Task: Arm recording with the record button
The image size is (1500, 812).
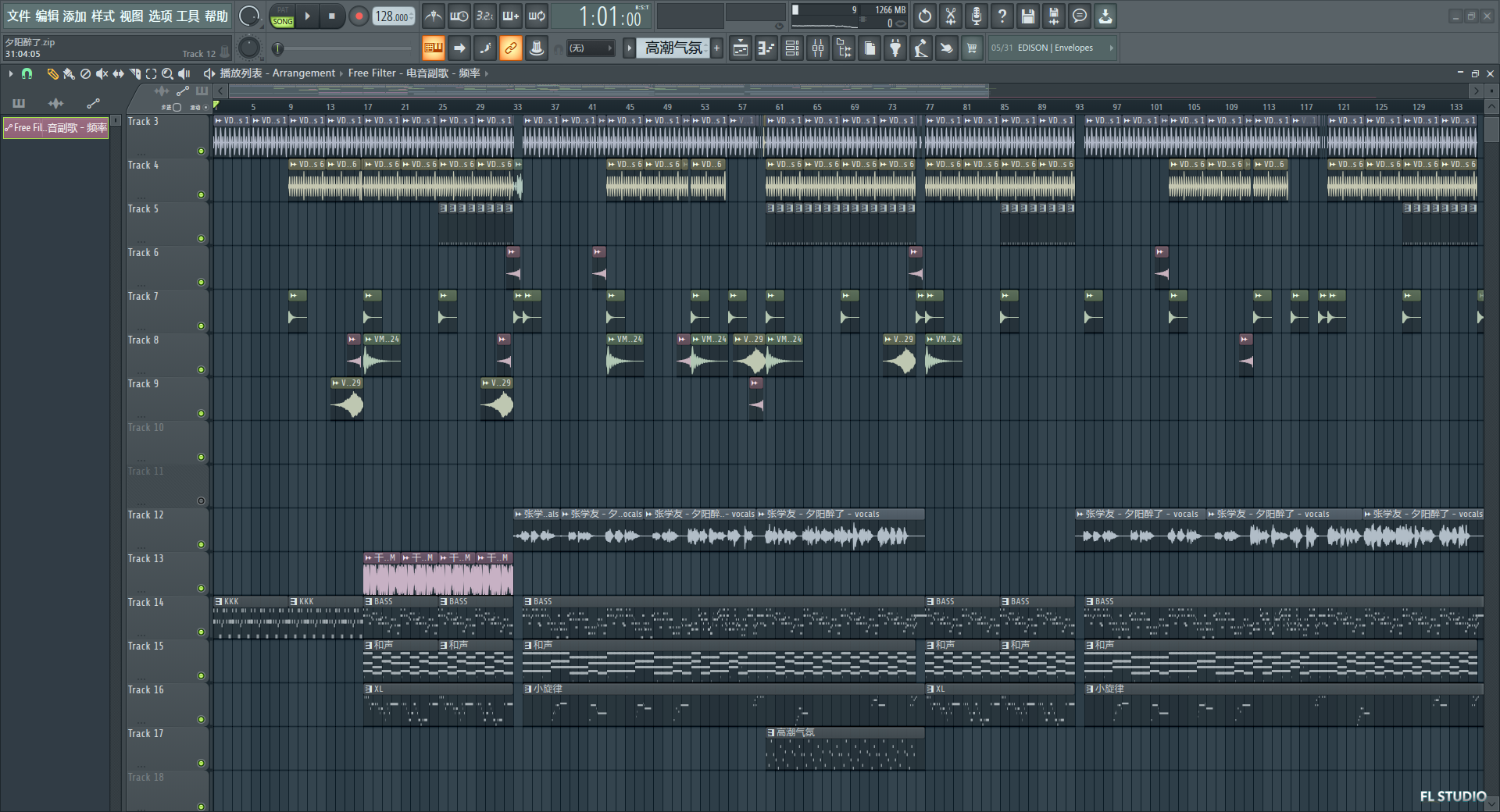Action: [x=359, y=16]
